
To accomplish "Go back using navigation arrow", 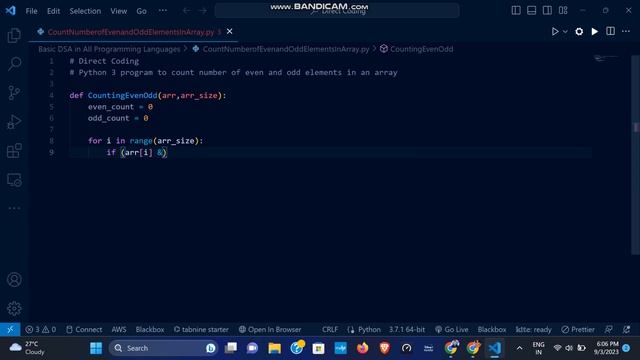I will (x=186, y=11).
